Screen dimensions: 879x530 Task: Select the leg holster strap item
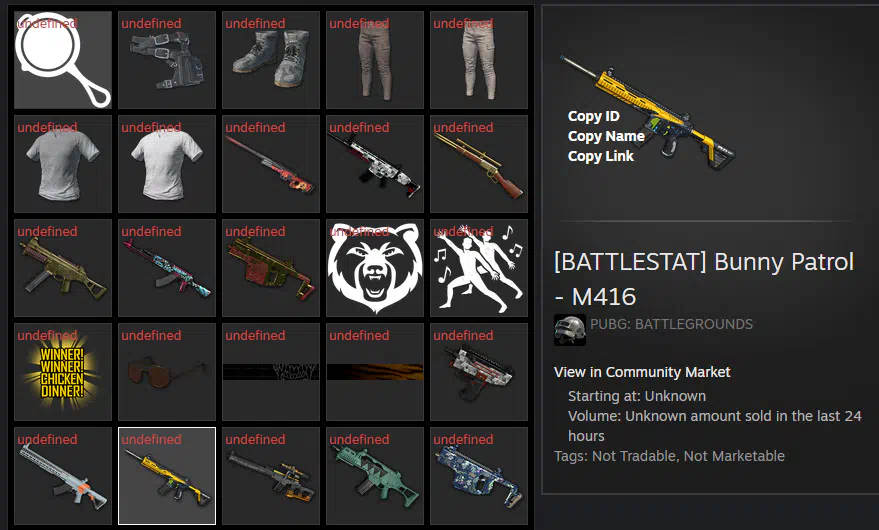point(167,60)
